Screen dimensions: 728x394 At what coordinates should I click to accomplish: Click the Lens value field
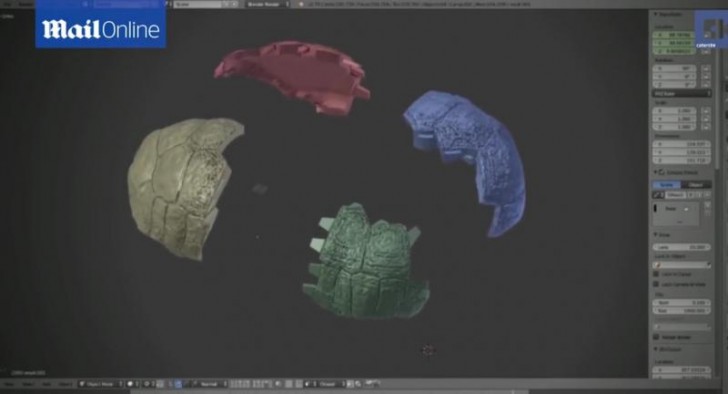coord(682,247)
